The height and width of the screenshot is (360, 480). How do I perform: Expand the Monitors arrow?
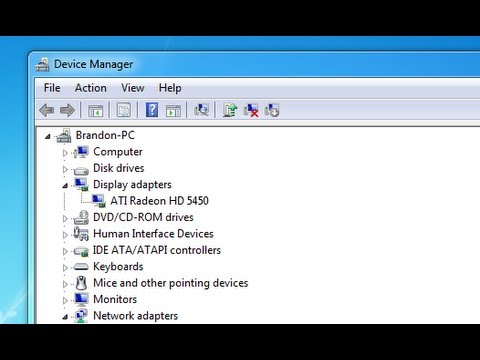click(65, 300)
